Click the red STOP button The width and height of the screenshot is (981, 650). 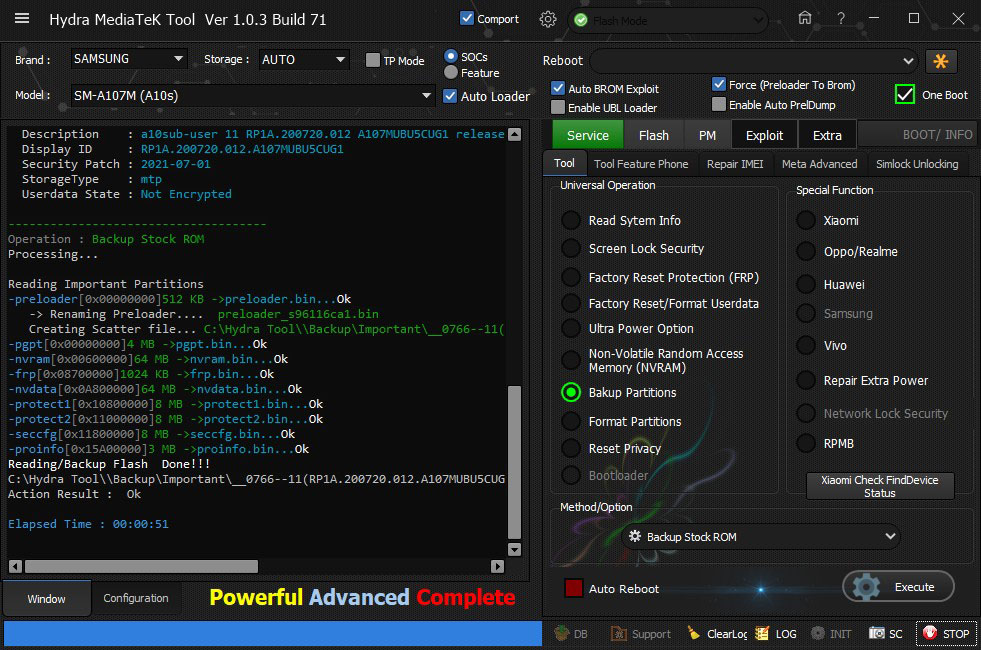tap(945, 634)
